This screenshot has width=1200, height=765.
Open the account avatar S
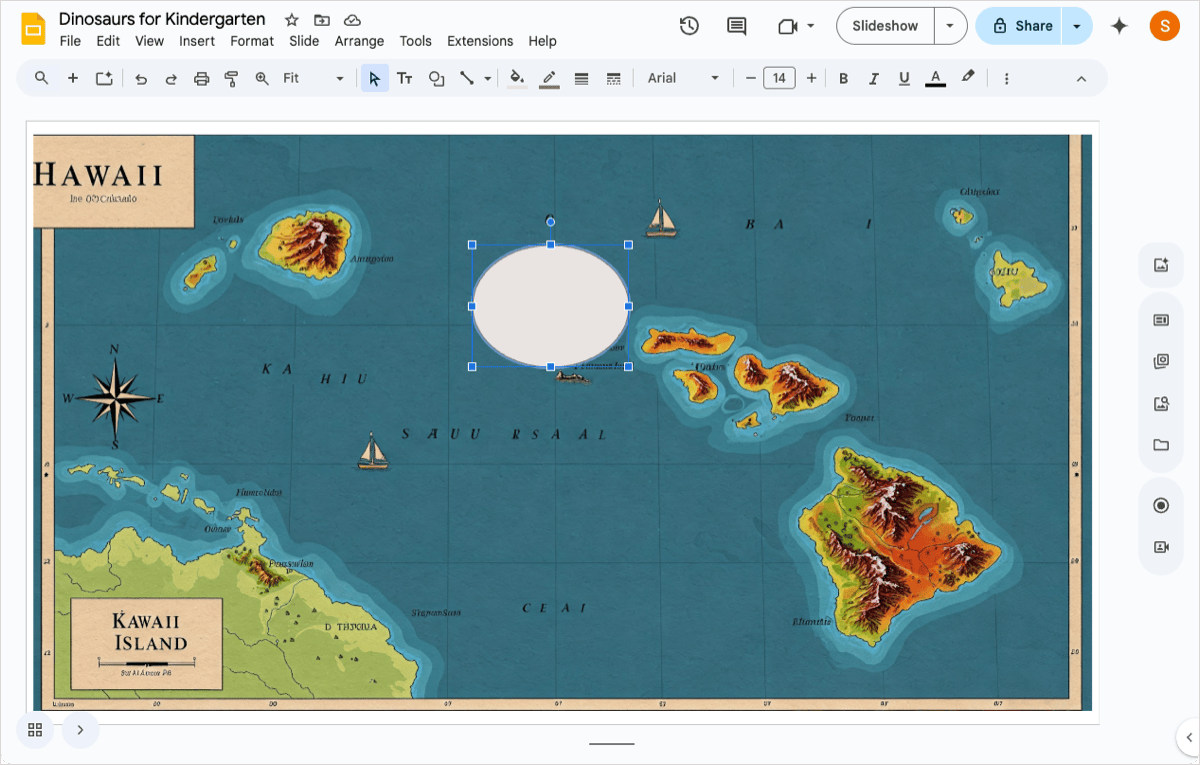coord(1165,26)
